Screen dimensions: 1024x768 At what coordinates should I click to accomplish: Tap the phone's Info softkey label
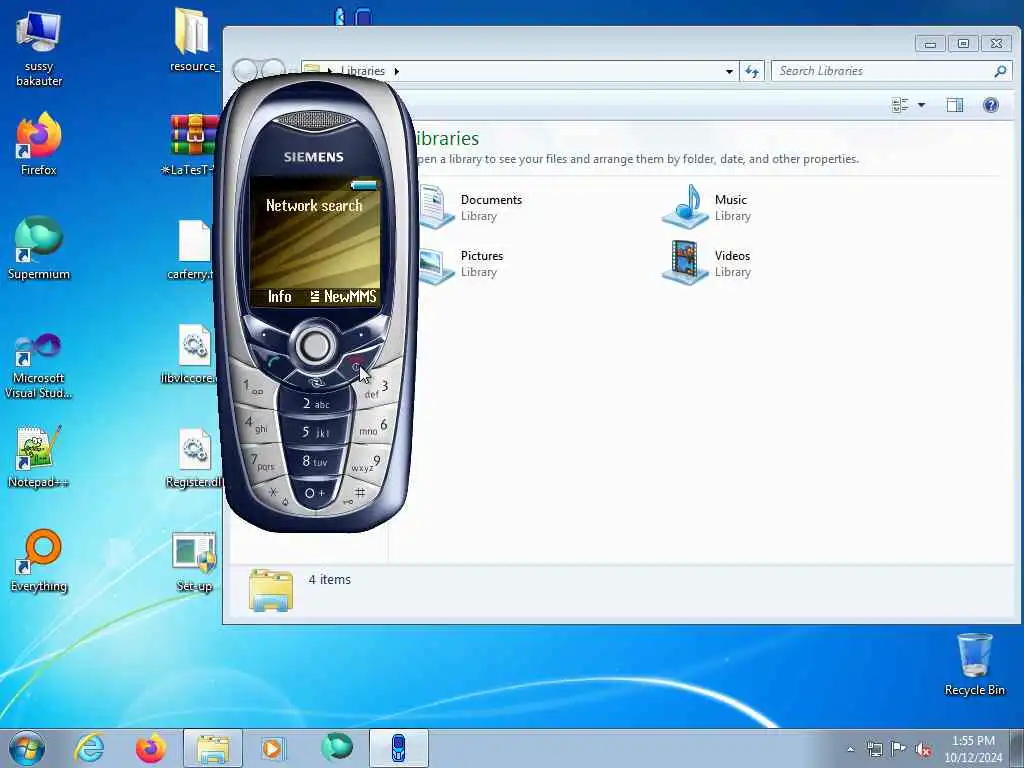[280, 296]
